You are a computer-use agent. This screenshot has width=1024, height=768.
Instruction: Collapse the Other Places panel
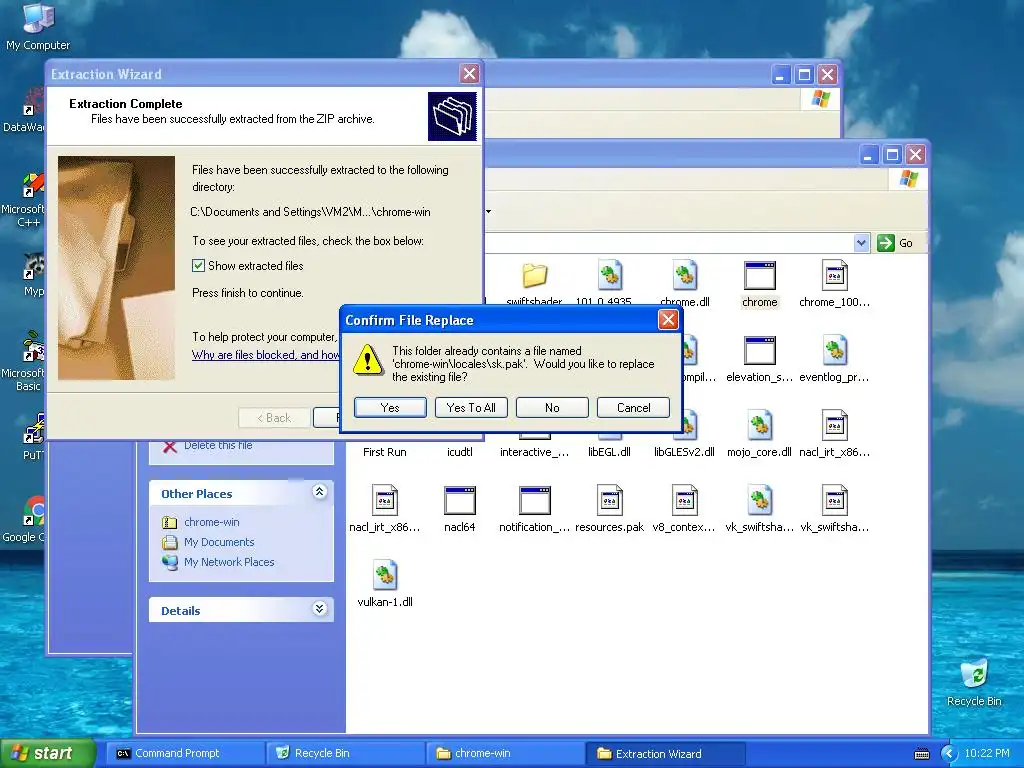click(319, 492)
